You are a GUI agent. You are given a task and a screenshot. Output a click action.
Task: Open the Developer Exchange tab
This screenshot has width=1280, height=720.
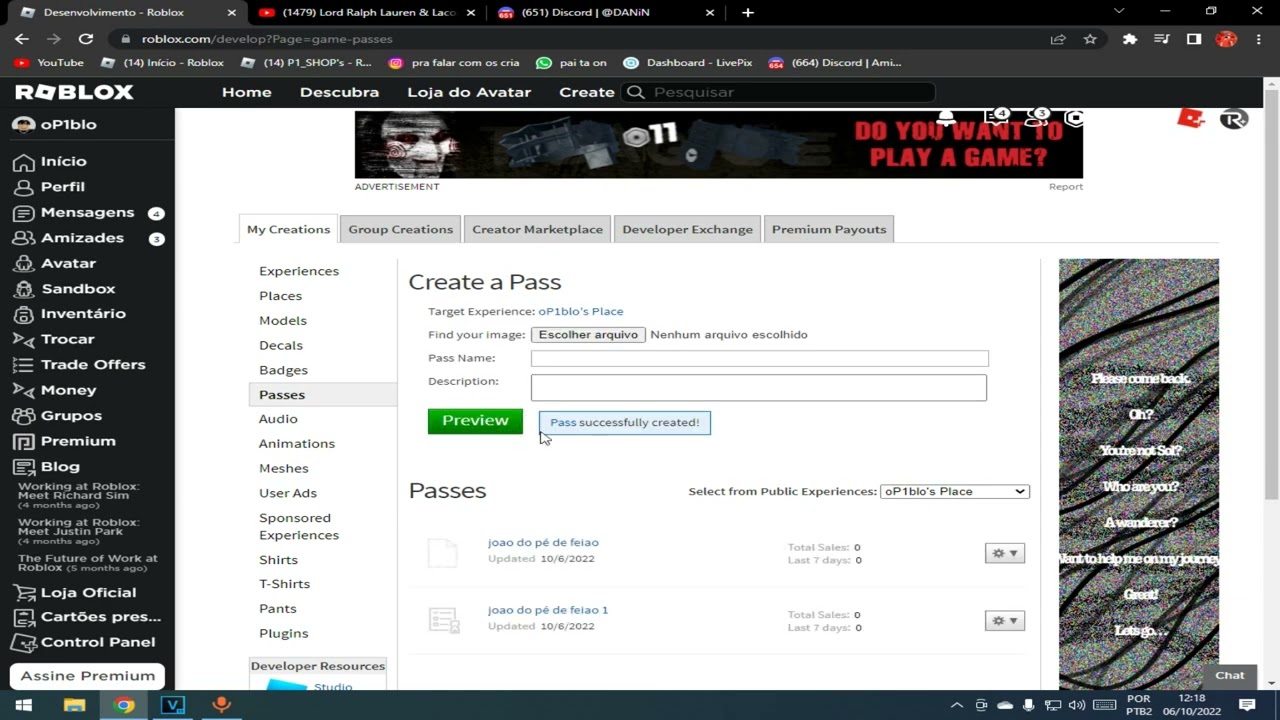pyautogui.click(x=687, y=229)
